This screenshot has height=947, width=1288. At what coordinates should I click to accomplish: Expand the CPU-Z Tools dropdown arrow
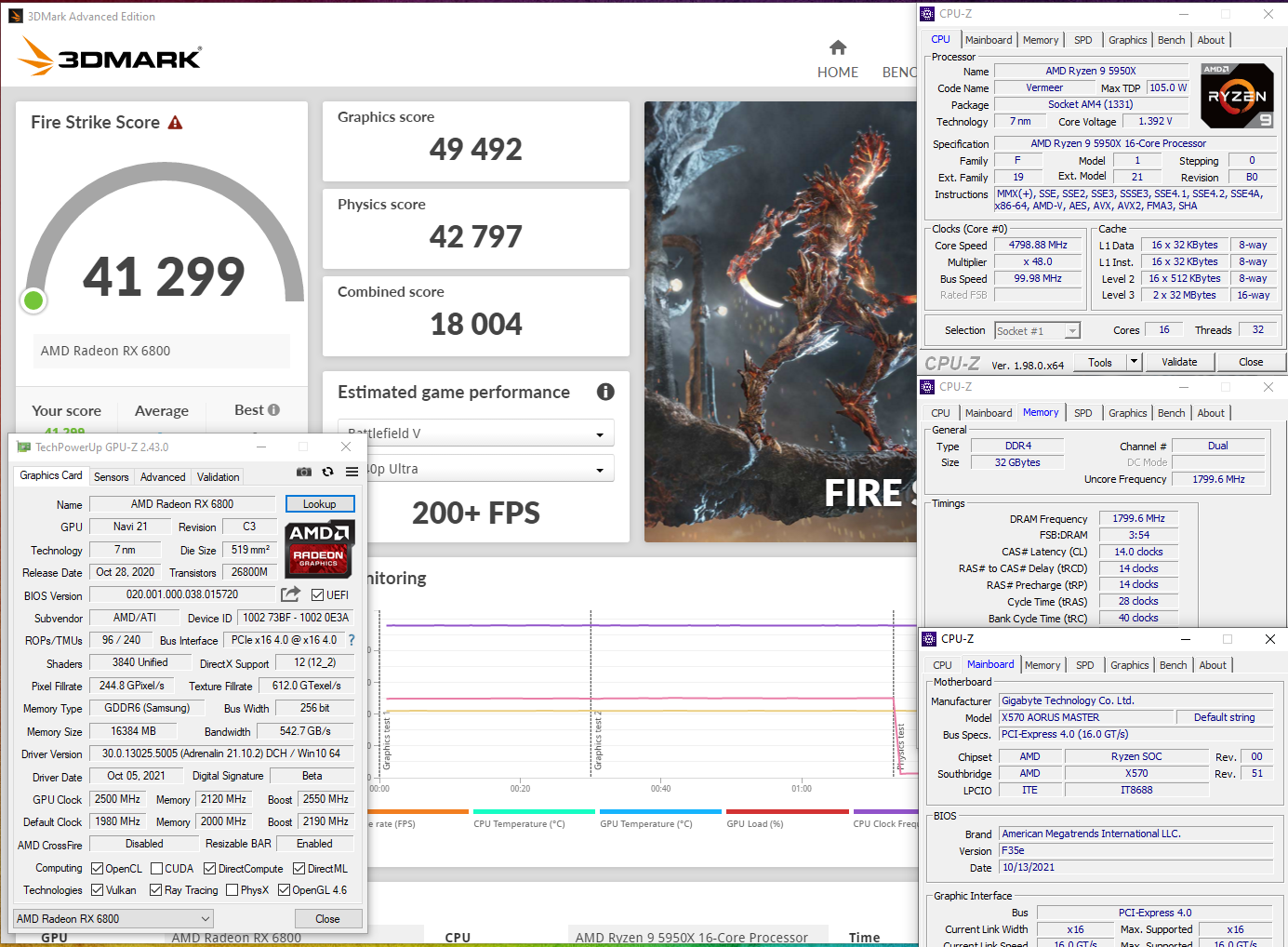pyautogui.click(x=1134, y=362)
